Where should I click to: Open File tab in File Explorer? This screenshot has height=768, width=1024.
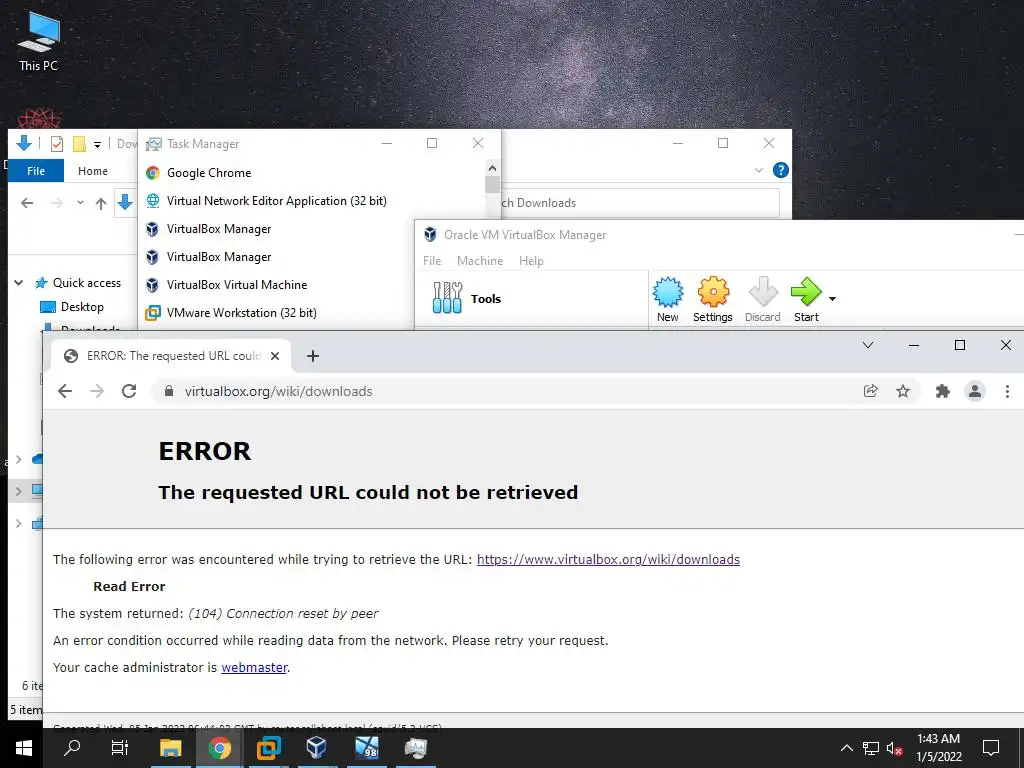pyautogui.click(x=36, y=171)
